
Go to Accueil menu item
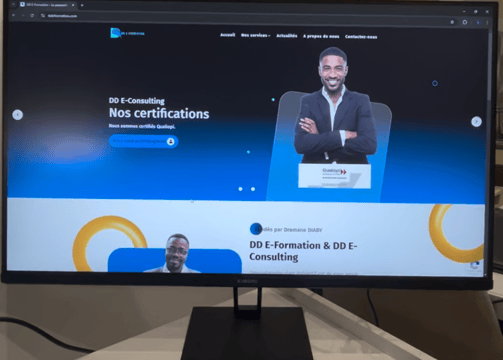(x=228, y=35)
